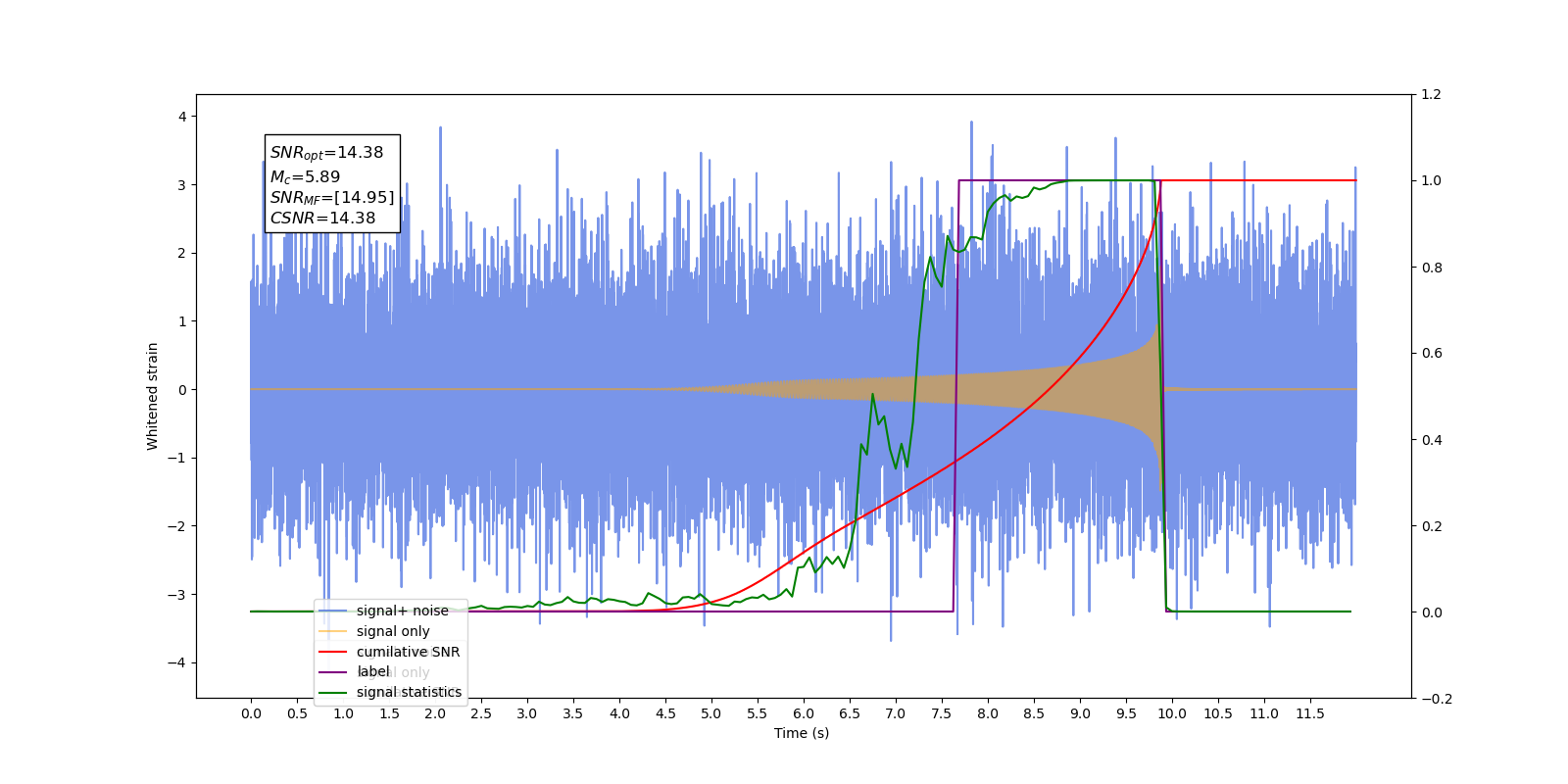The height and width of the screenshot is (784, 1568).
Task: Click the left y-axis tick label 4
Action: coord(182,117)
